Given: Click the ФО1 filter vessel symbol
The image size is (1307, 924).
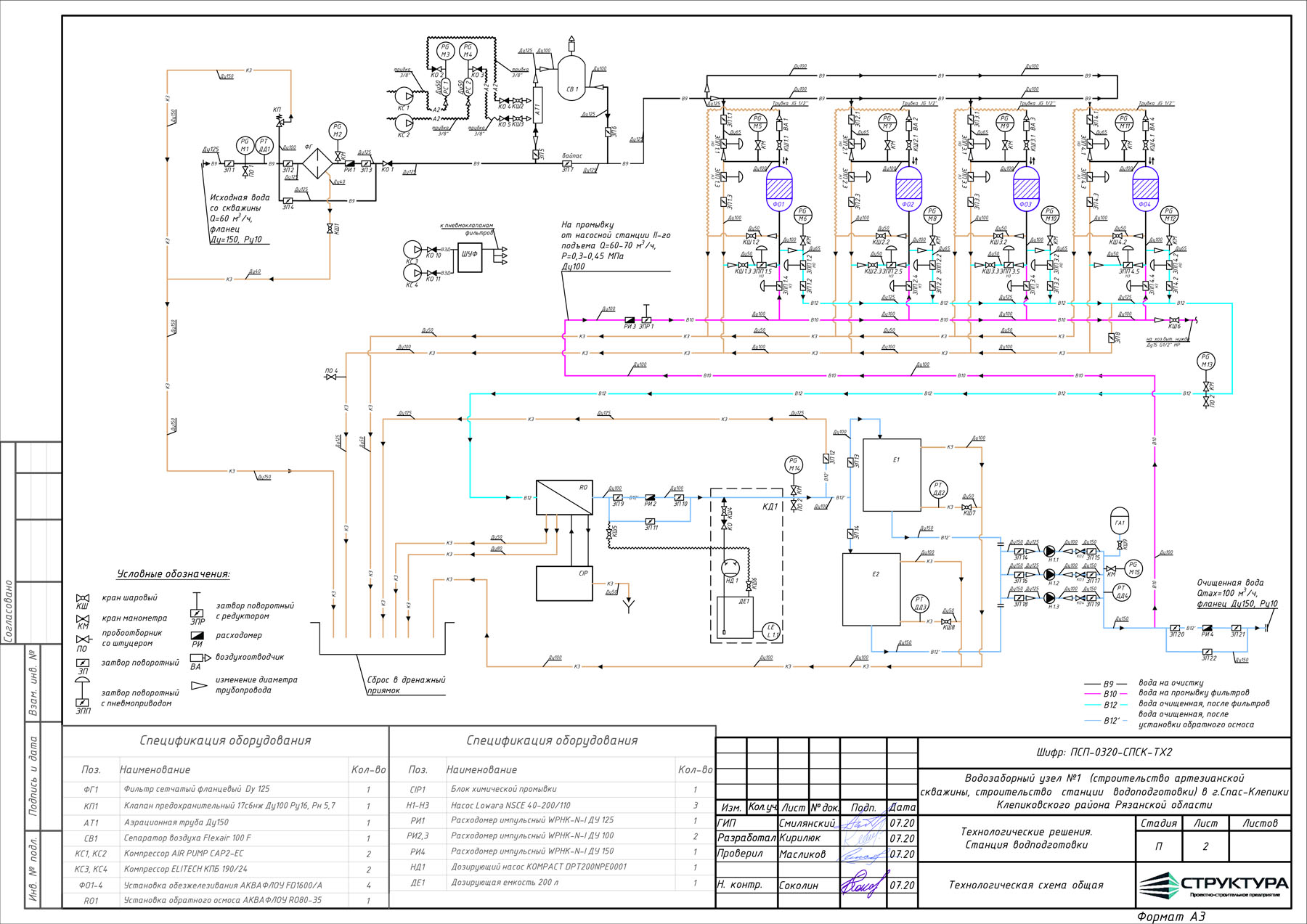Looking at the screenshot, I should tap(778, 188).
